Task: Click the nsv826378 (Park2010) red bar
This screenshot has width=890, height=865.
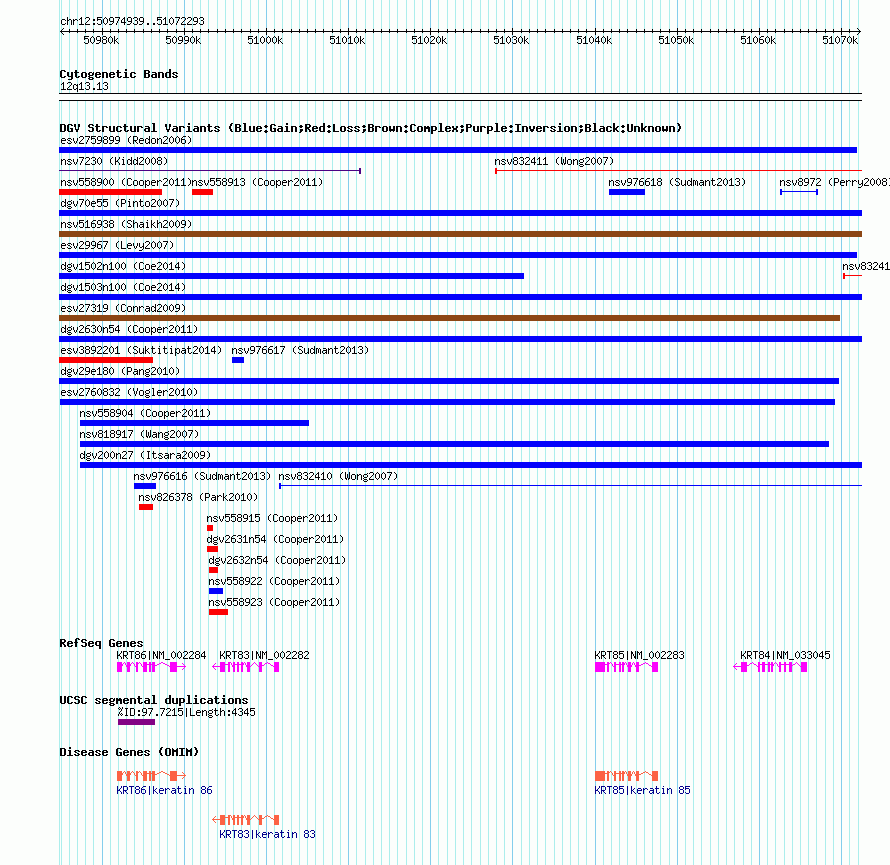Action: point(146,507)
